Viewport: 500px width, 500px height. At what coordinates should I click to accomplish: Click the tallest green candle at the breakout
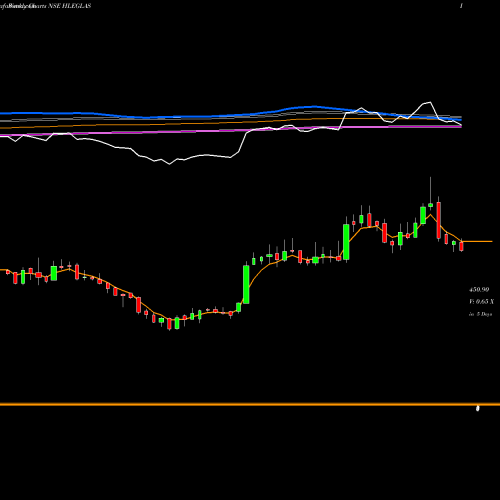tap(246, 284)
